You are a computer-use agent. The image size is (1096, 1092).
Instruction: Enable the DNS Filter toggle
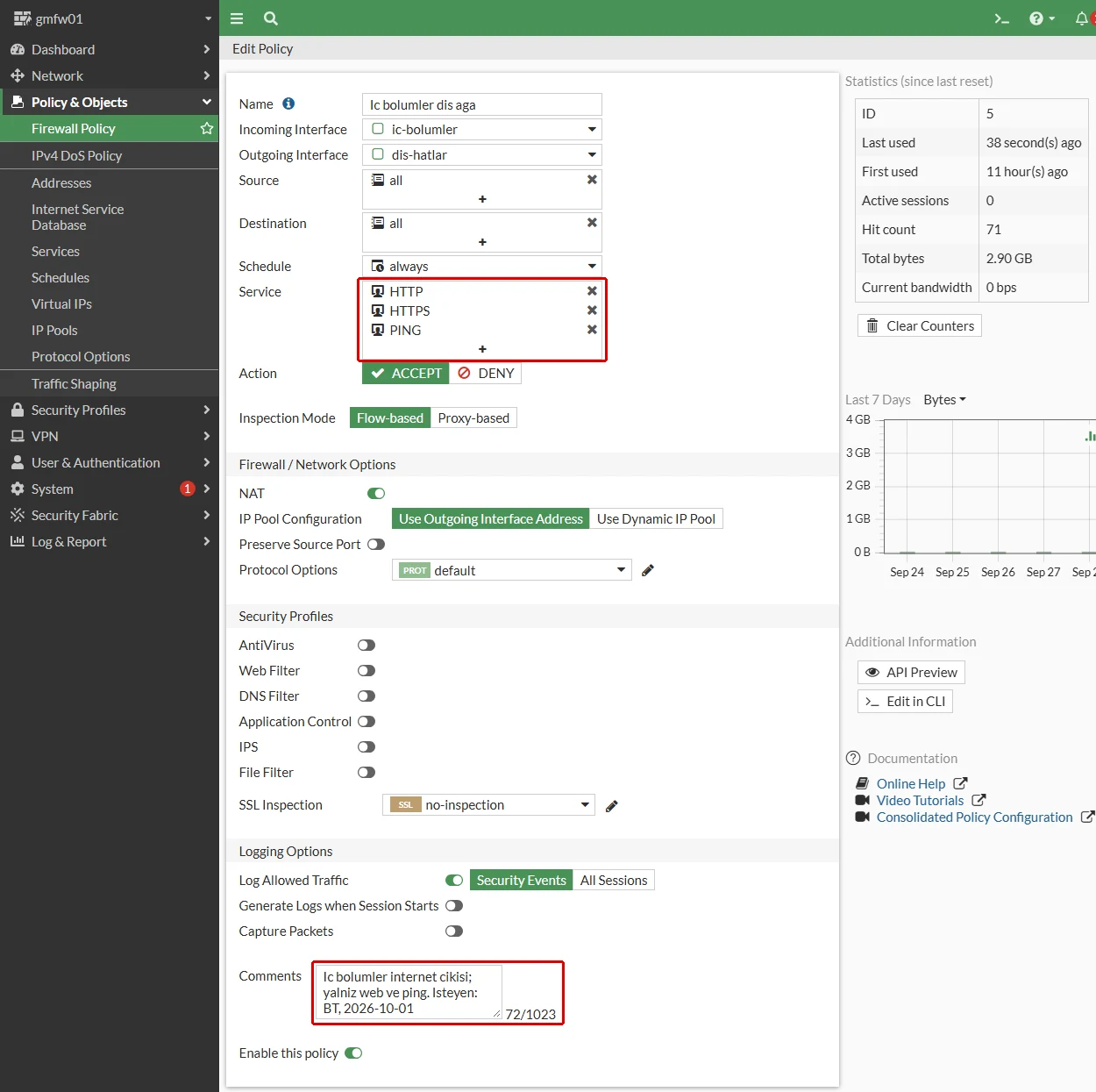coord(367,696)
